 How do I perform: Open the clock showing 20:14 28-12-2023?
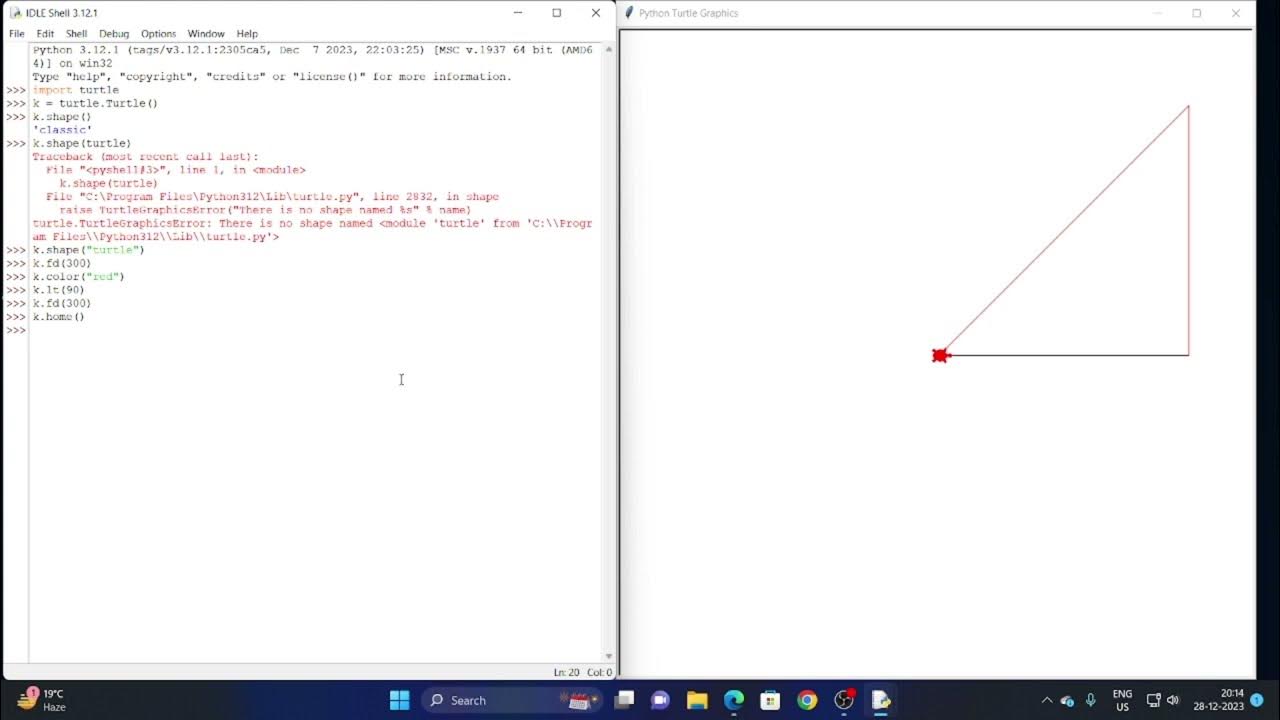coord(1218,700)
